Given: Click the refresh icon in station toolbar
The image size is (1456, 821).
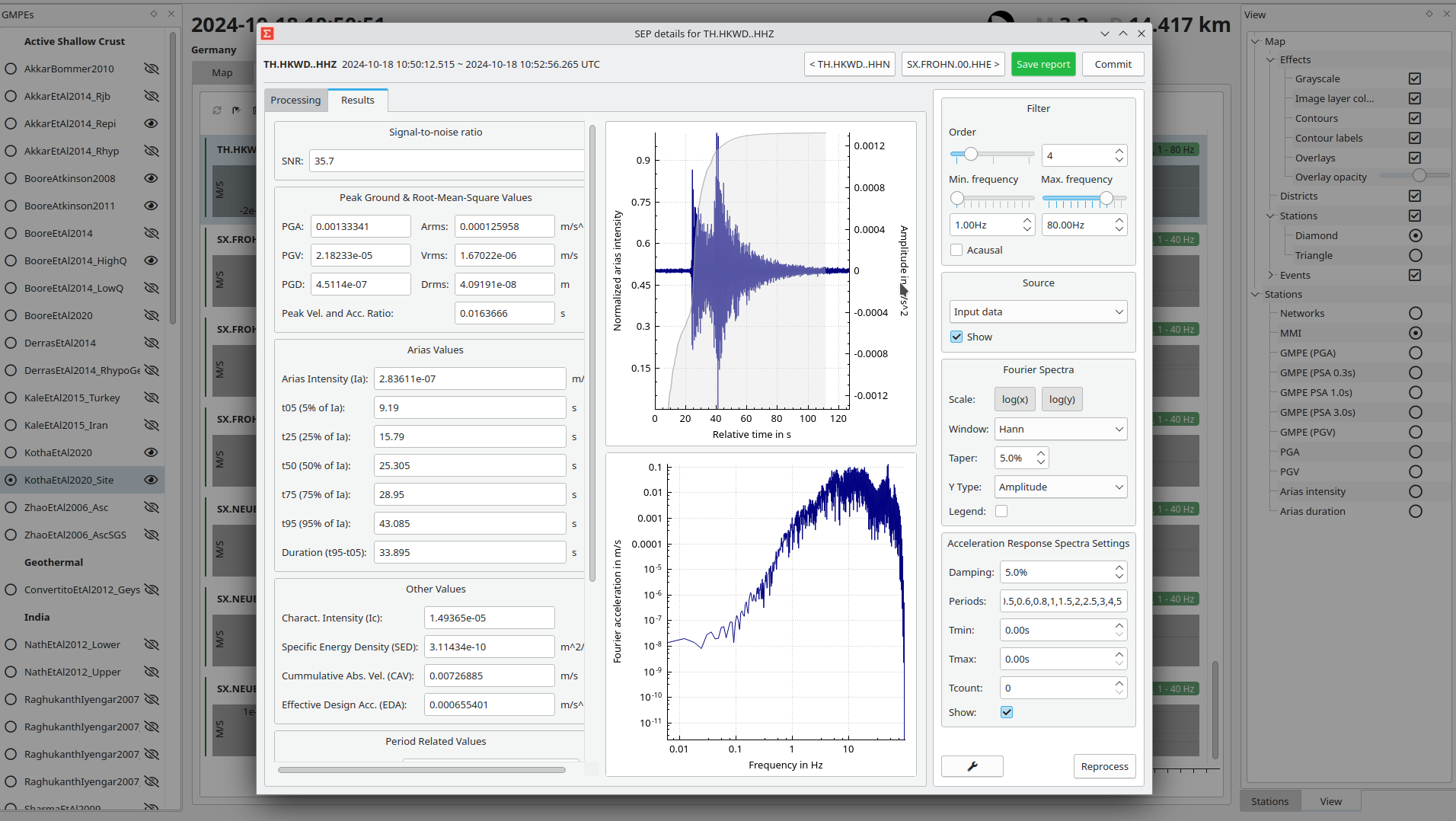Looking at the screenshot, I should click(x=217, y=110).
